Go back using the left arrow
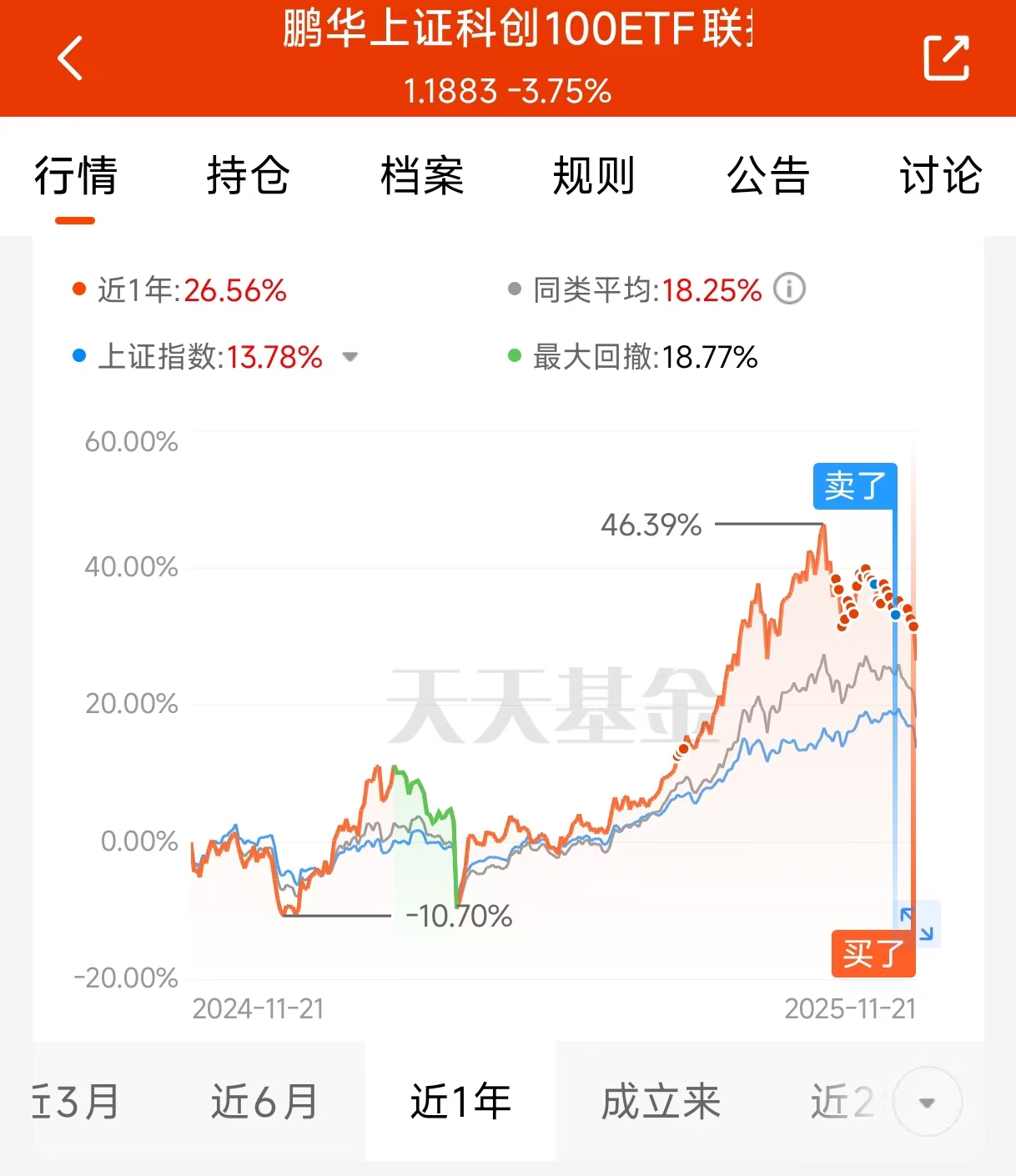Image resolution: width=1016 pixels, height=1176 pixels. pyautogui.click(x=70, y=58)
